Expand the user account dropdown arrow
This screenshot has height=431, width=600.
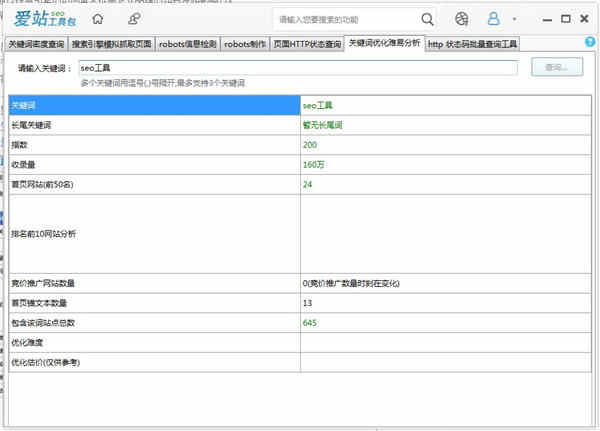point(514,18)
